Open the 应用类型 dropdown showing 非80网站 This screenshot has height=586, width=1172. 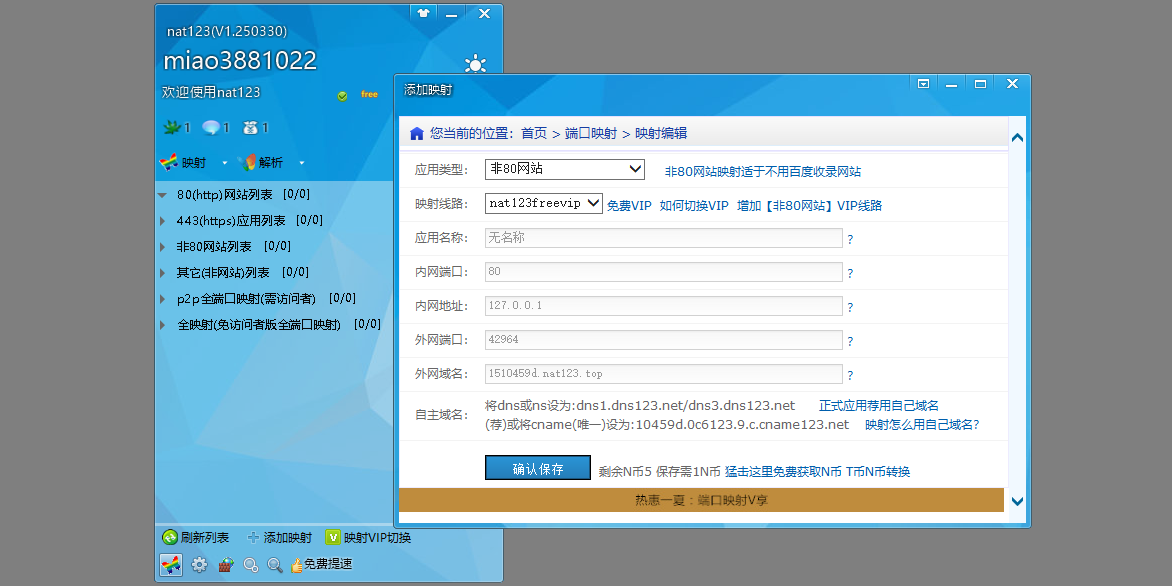[x=564, y=169]
